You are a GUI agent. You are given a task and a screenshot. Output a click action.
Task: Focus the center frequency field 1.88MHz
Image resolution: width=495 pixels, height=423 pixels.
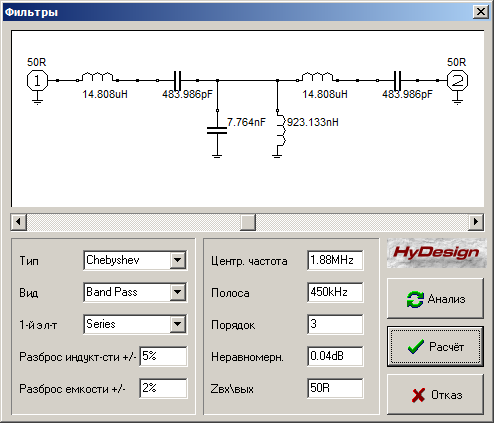tap(335, 260)
